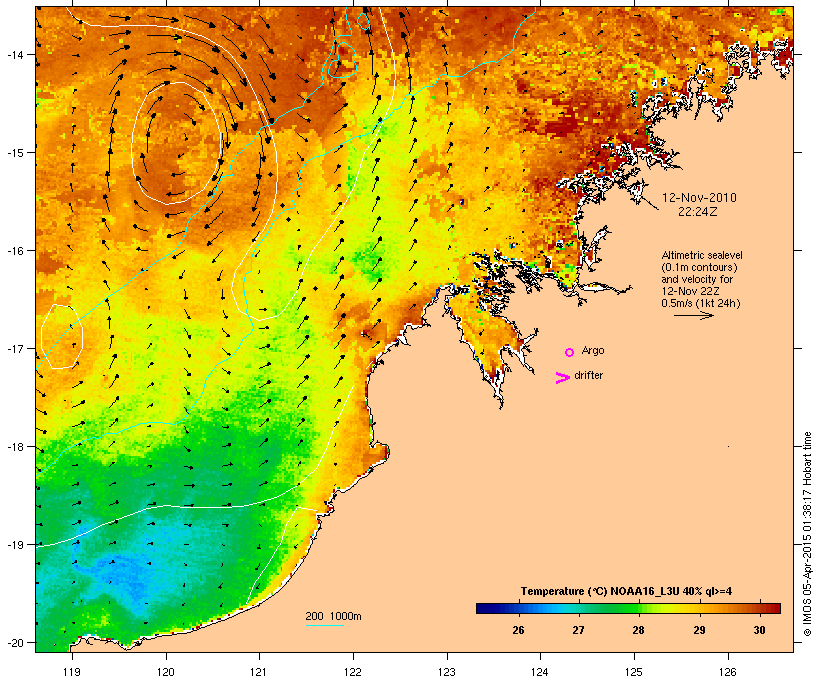Viewport: 820px width, 680px height.
Task: Click the -17 latitude axis label
Action: pos(14,348)
